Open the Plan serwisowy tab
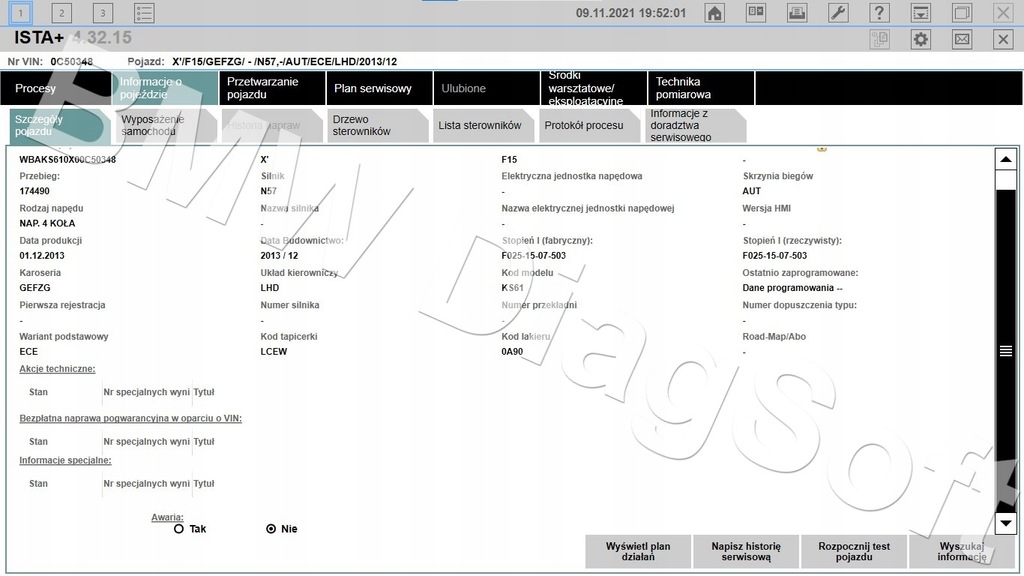Screen dimensions: 1024x576 375,88
